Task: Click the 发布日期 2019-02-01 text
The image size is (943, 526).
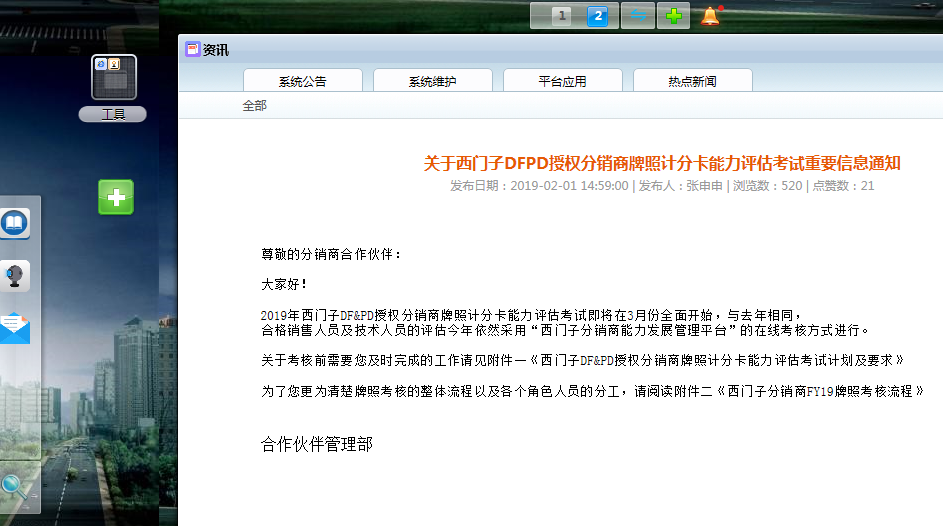Action: (x=539, y=186)
